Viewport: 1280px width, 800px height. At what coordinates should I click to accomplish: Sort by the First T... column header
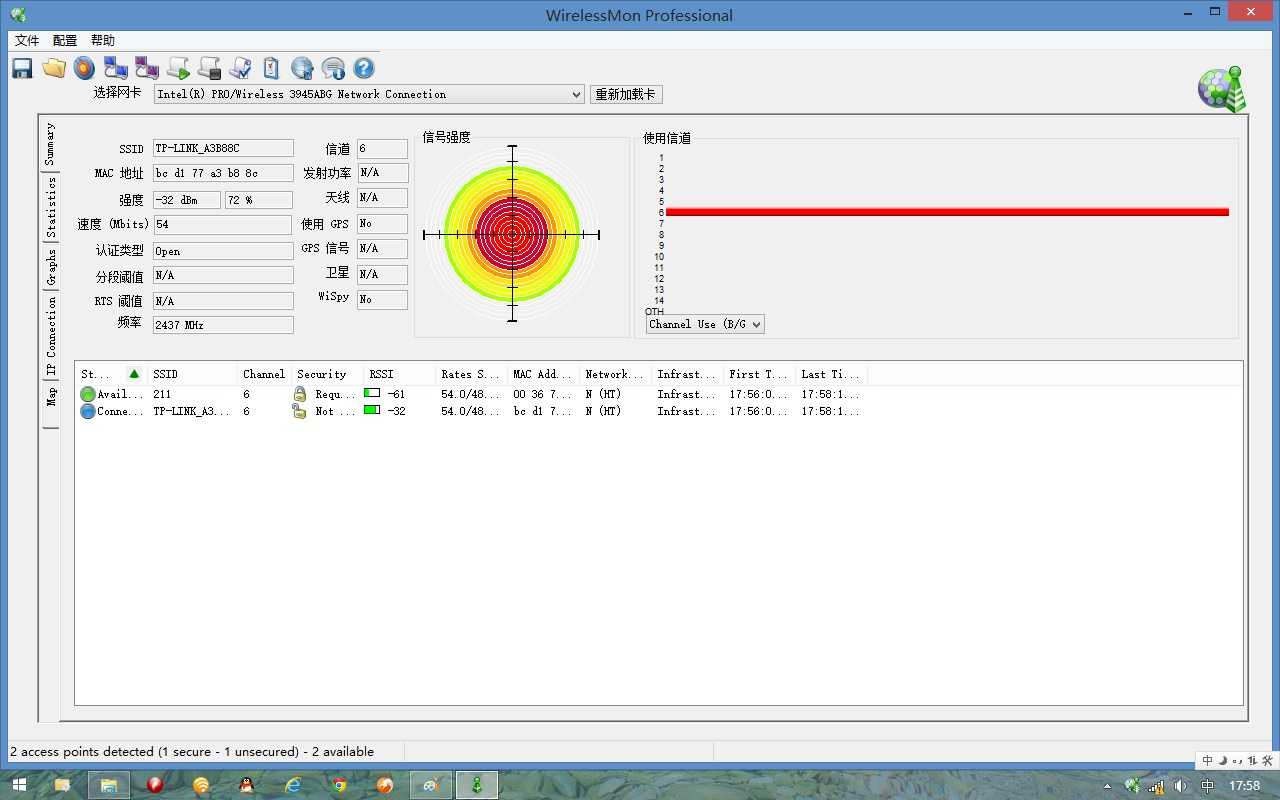click(759, 374)
